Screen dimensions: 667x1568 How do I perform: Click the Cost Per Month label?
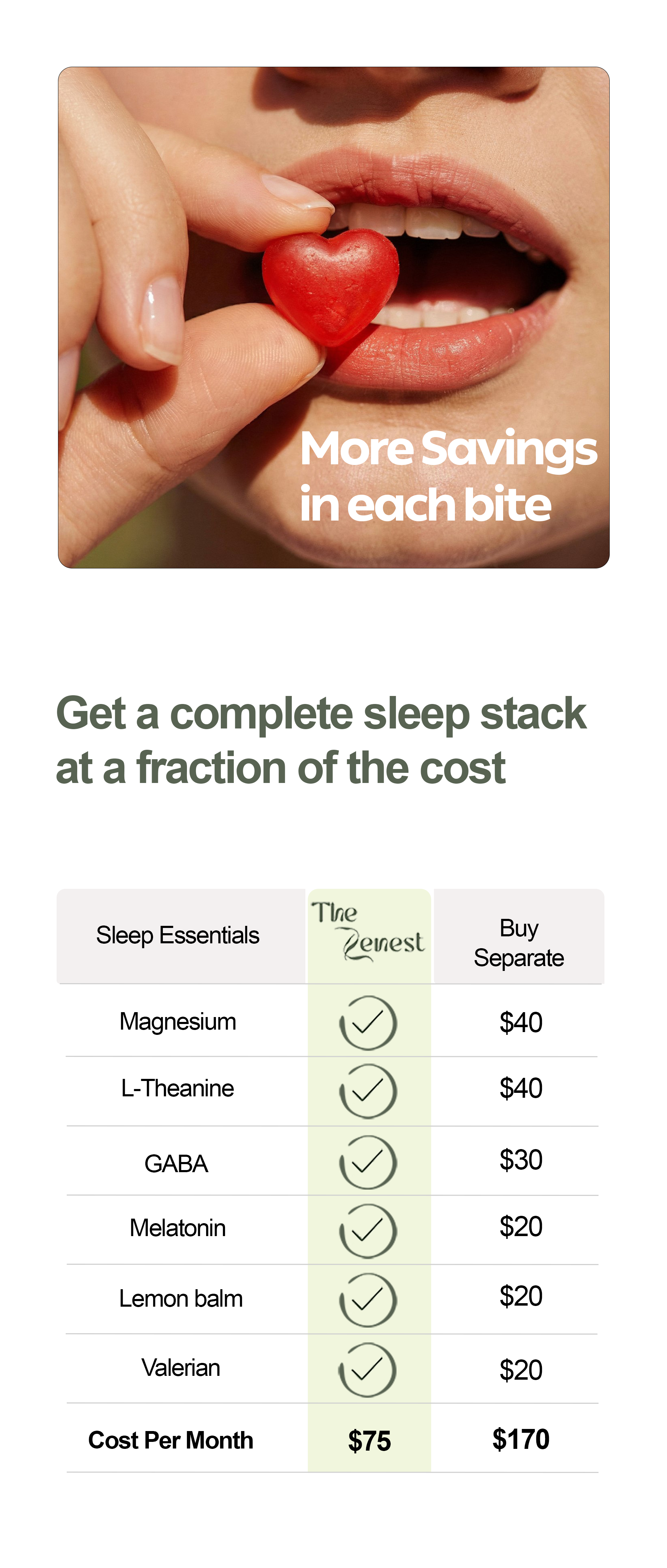coord(171,1440)
